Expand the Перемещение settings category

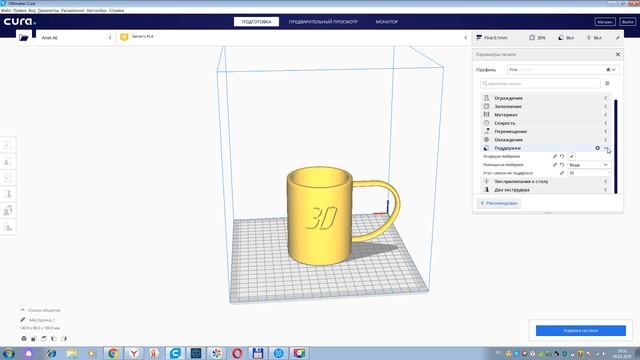click(x=545, y=131)
